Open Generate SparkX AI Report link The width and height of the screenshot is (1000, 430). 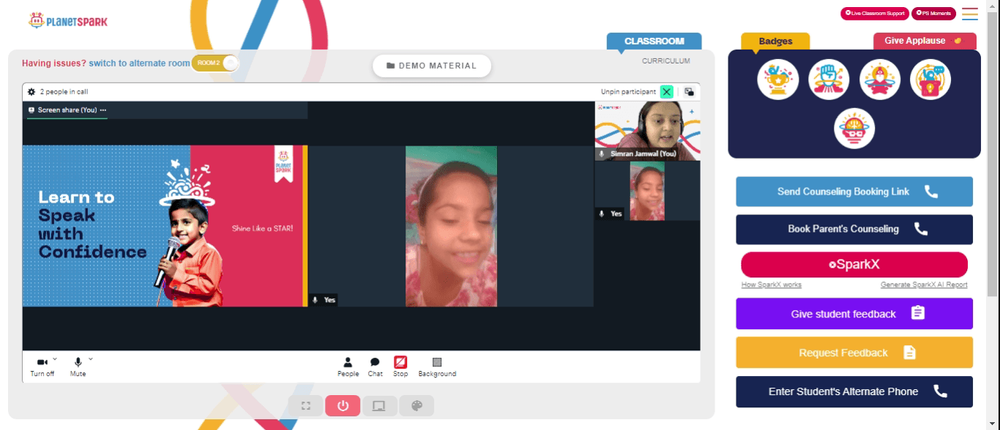pos(923,285)
